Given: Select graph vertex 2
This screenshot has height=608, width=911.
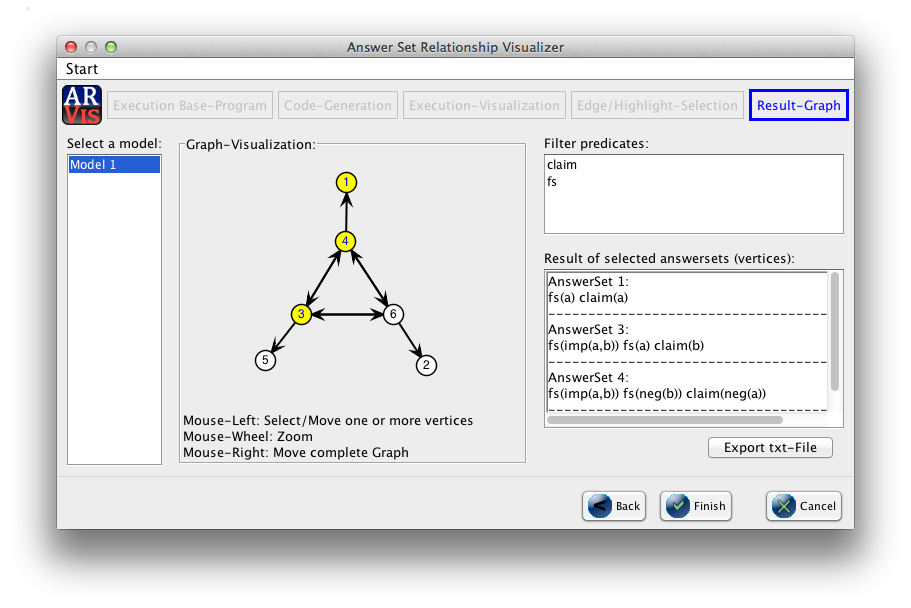Looking at the screenshot, I should 426,364.
